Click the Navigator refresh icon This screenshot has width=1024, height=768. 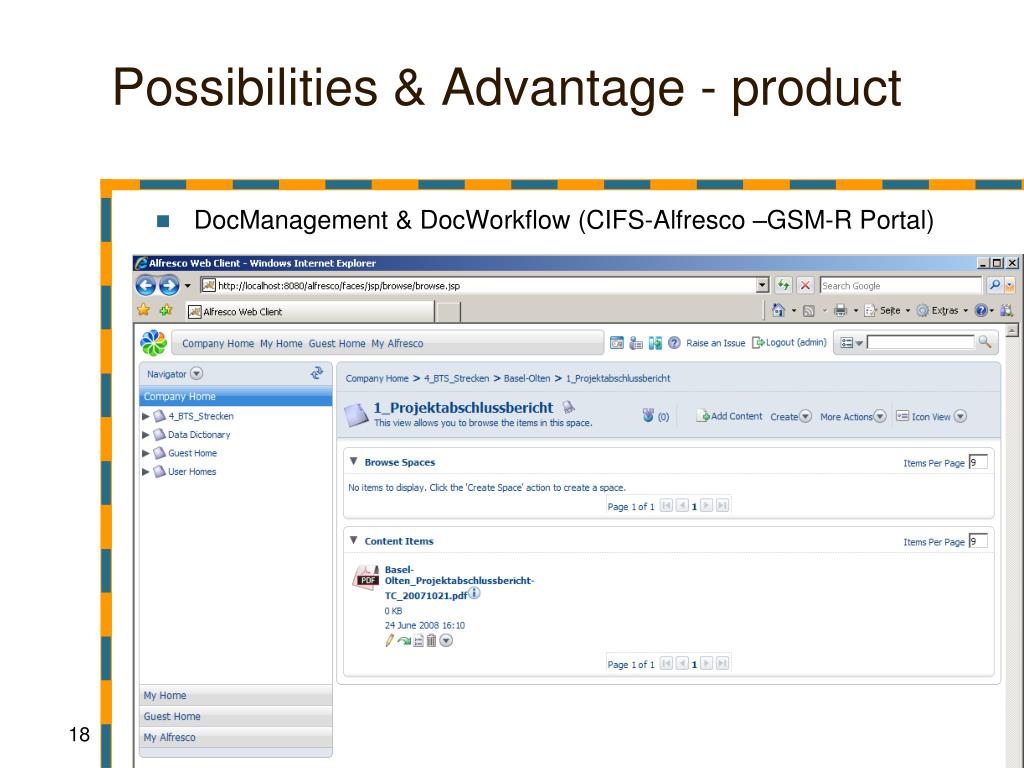tap(317, 373)
